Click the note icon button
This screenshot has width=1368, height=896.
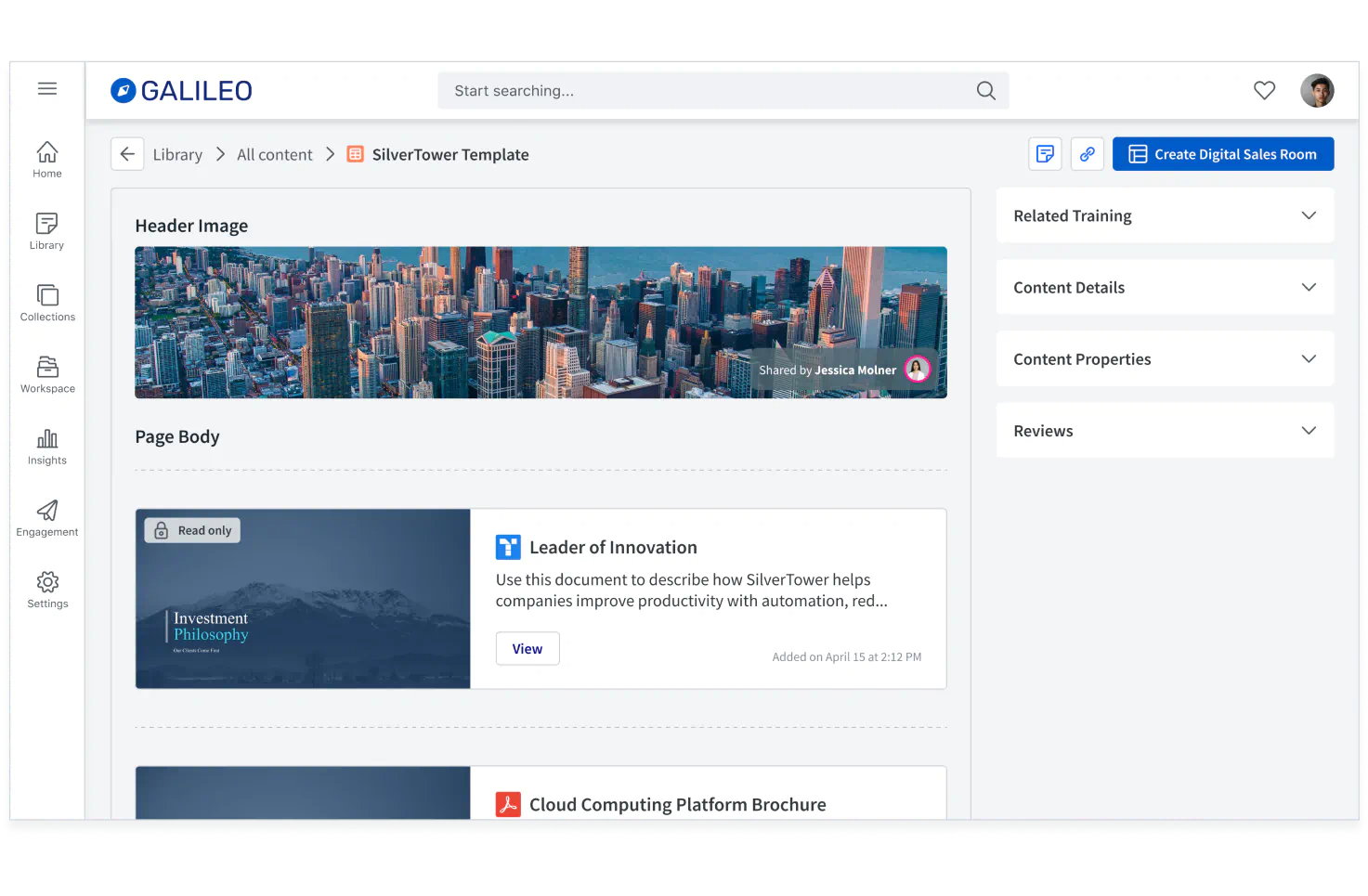[x=1045, y=154]
